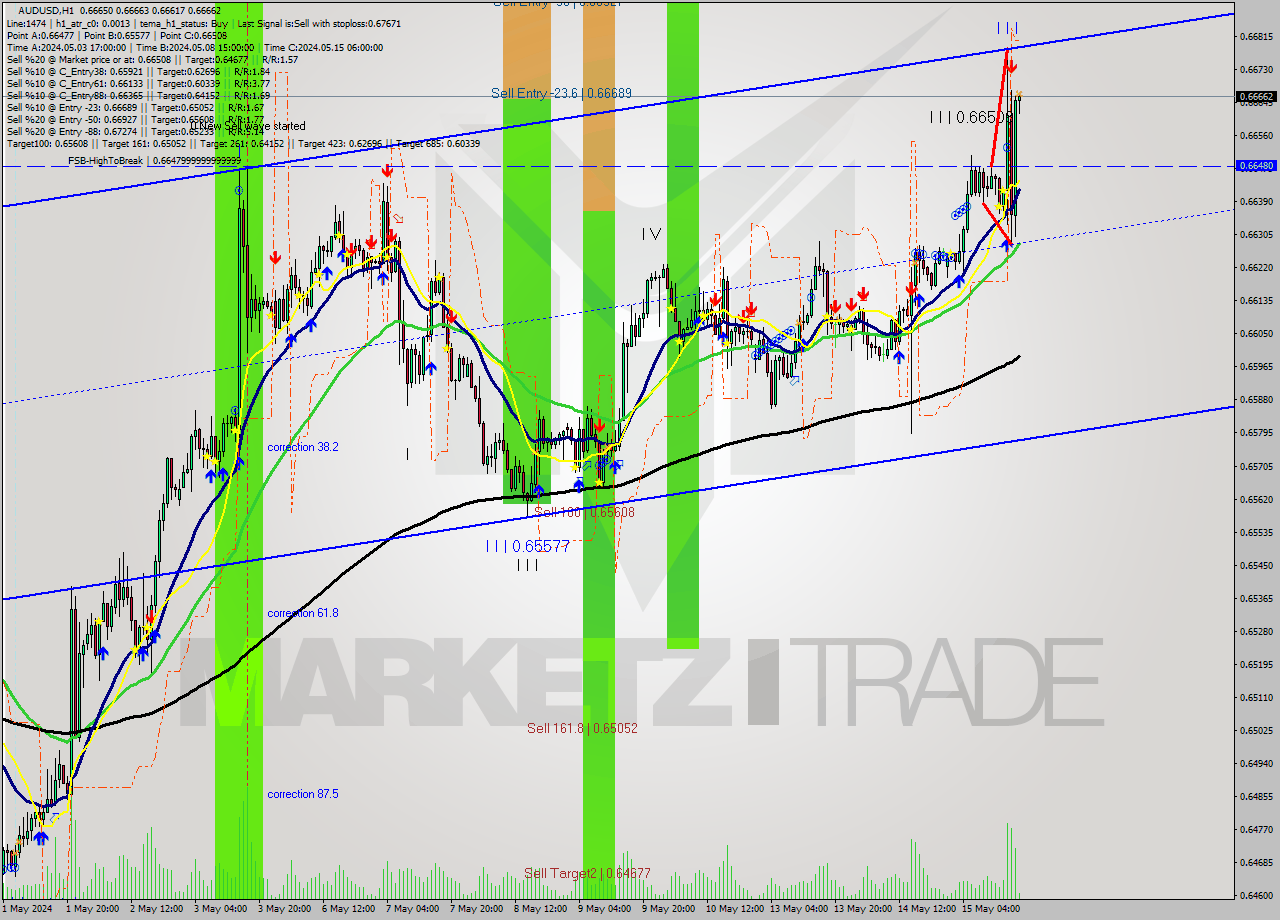Click the 0.65620 price axis label

1256,499
